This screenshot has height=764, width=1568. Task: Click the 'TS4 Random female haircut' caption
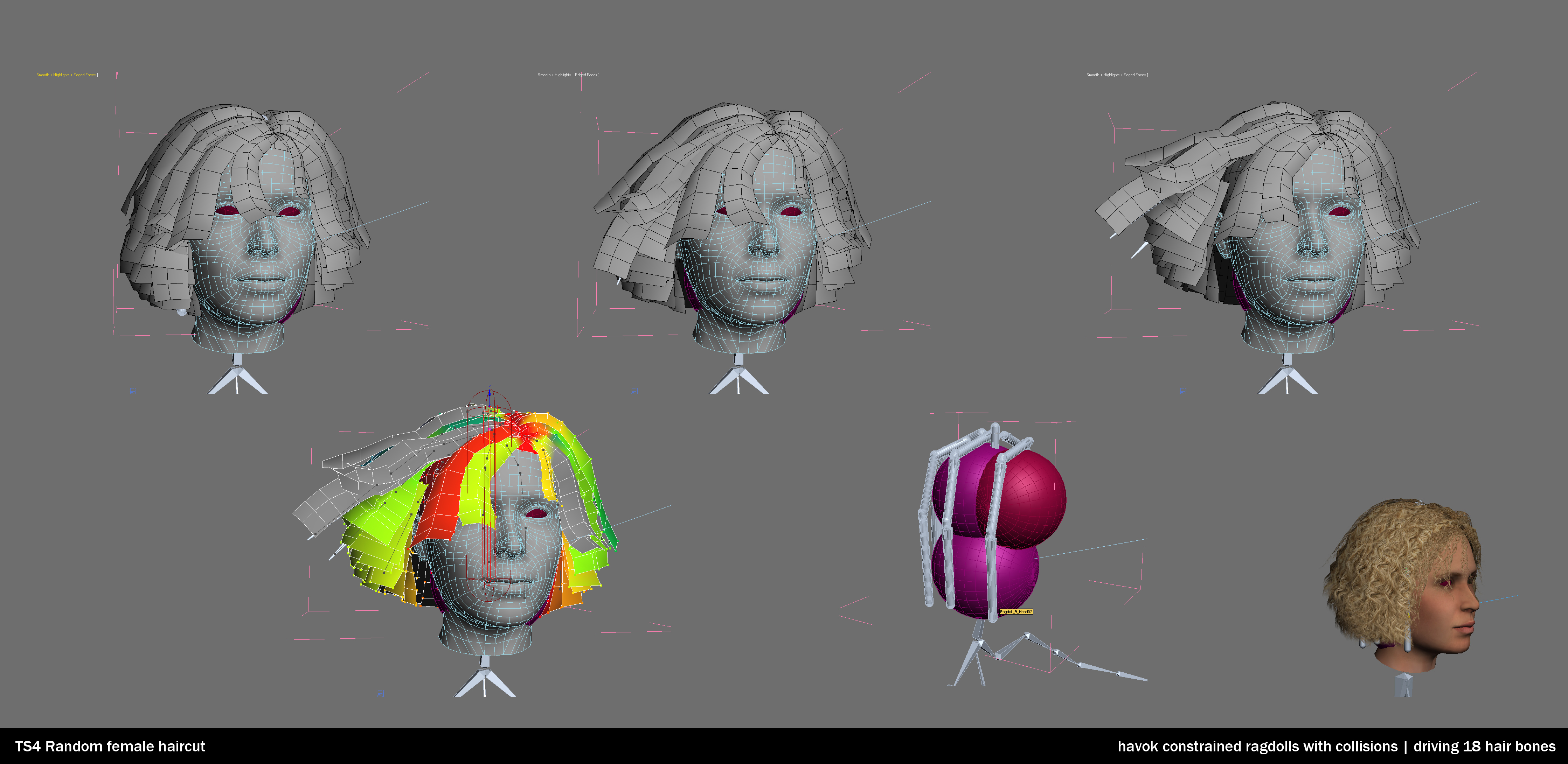110,747
